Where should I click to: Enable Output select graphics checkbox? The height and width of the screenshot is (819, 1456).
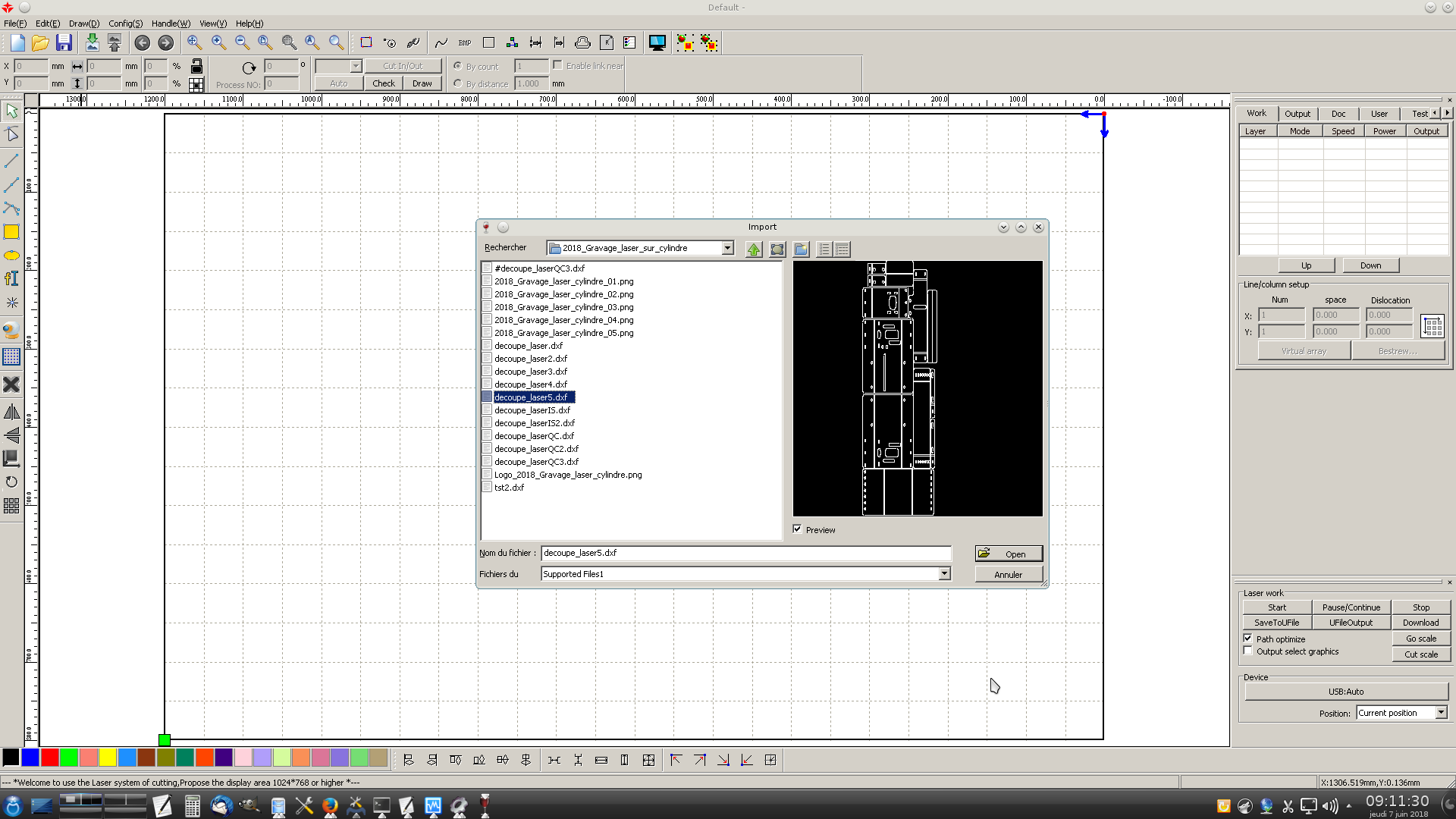[1248, 651]
